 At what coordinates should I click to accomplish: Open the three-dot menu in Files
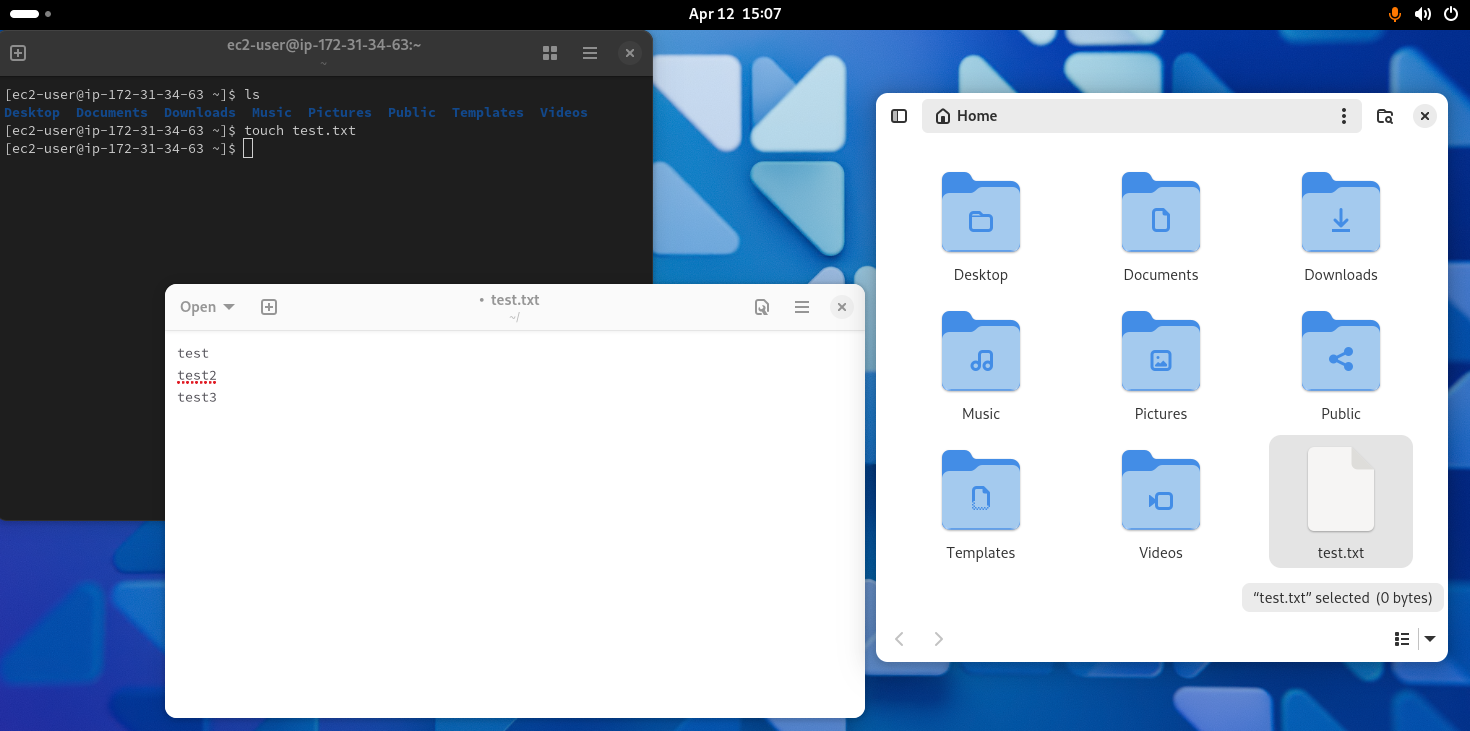(1344, 116)
